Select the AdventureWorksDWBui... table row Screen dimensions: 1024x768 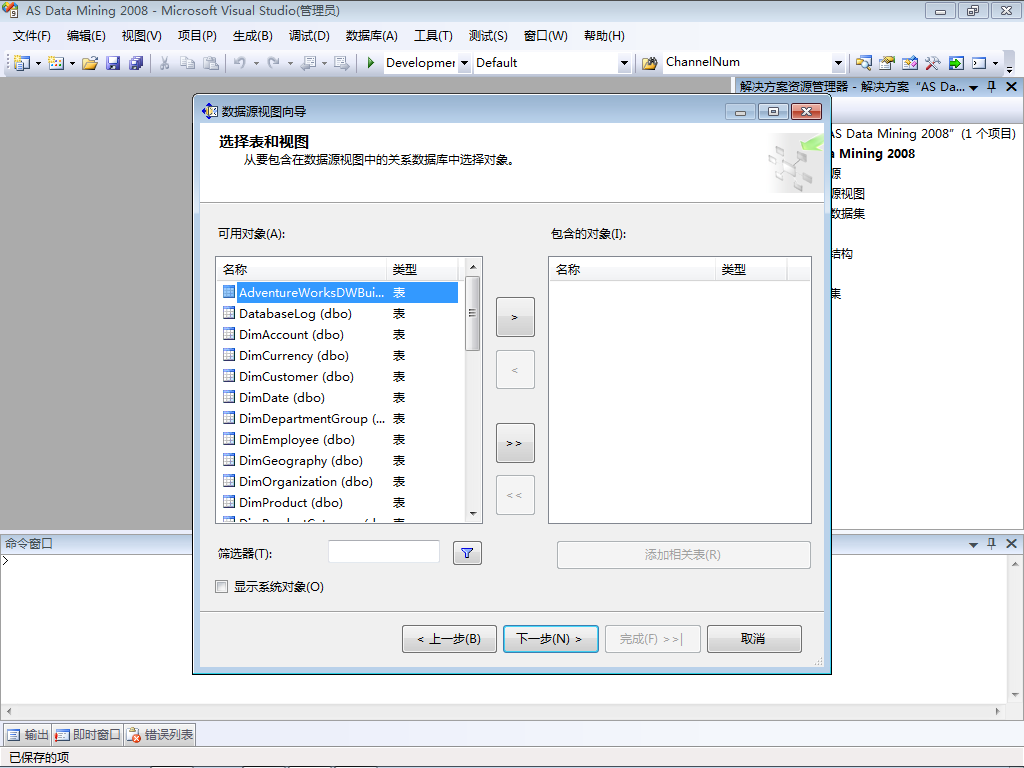[340, 293]
